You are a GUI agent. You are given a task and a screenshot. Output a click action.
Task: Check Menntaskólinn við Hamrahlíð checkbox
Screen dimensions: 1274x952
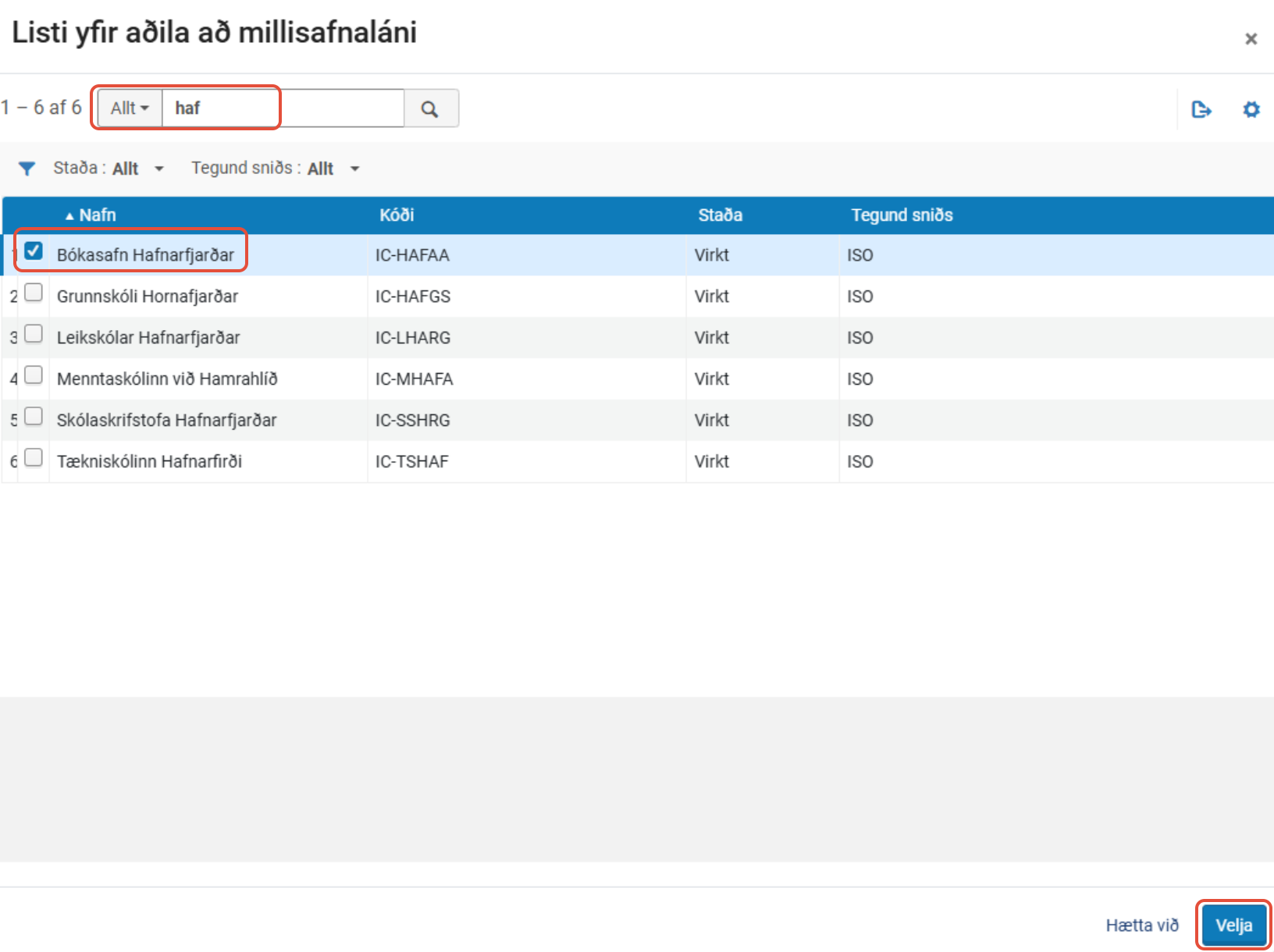(x=33, y=375)
